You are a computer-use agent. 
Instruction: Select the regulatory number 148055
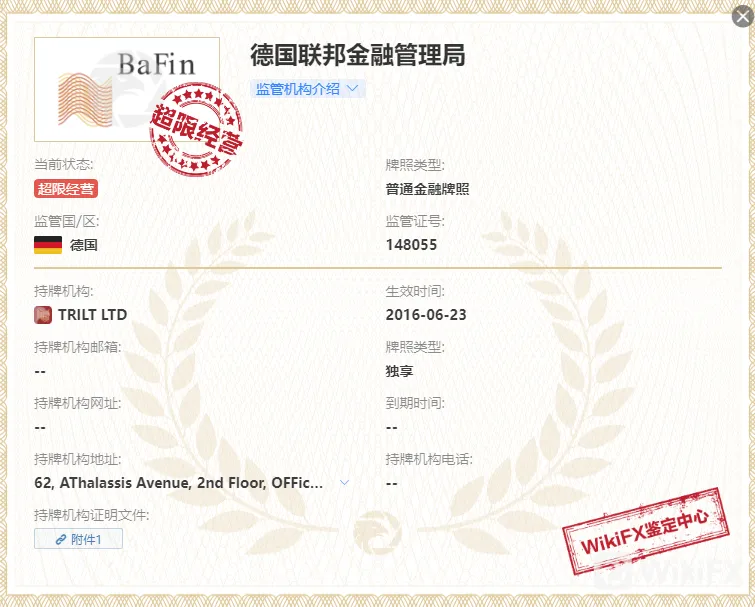click(411, 245)
